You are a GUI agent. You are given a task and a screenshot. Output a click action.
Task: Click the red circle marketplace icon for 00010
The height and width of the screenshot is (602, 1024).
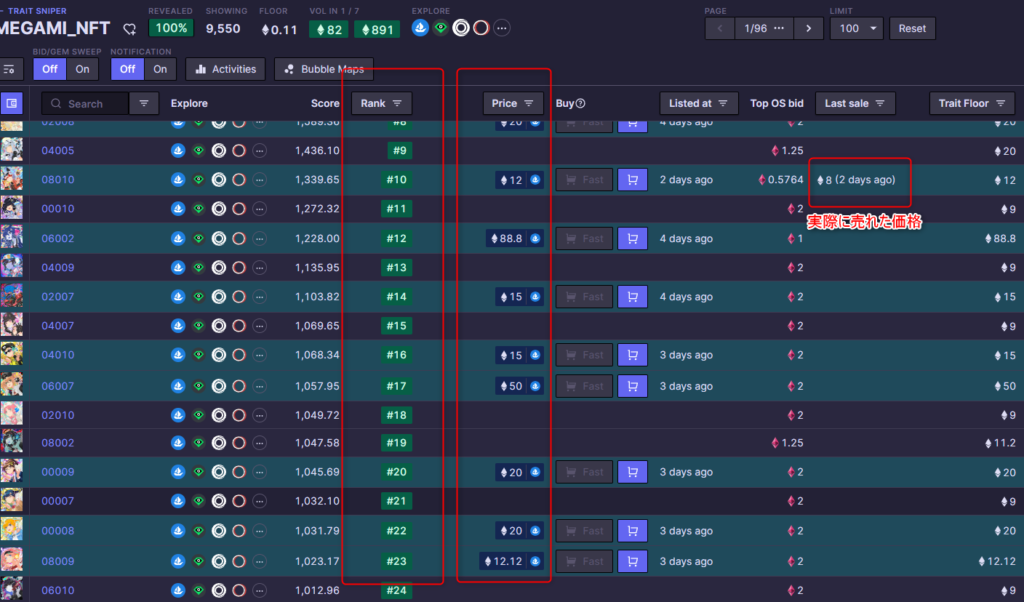coord(239,209)
